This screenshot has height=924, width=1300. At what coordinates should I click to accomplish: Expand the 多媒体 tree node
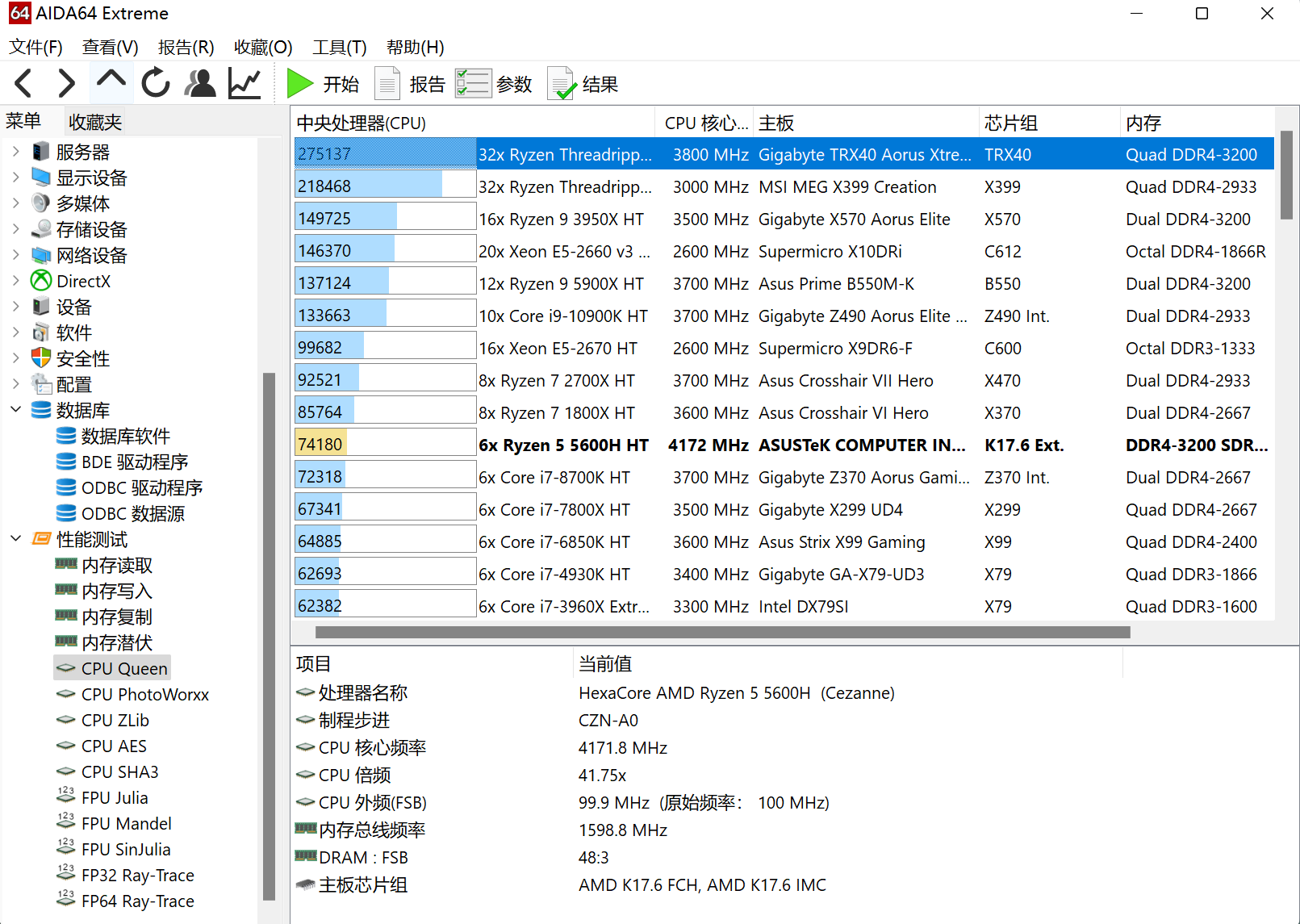tap(16, 203)
